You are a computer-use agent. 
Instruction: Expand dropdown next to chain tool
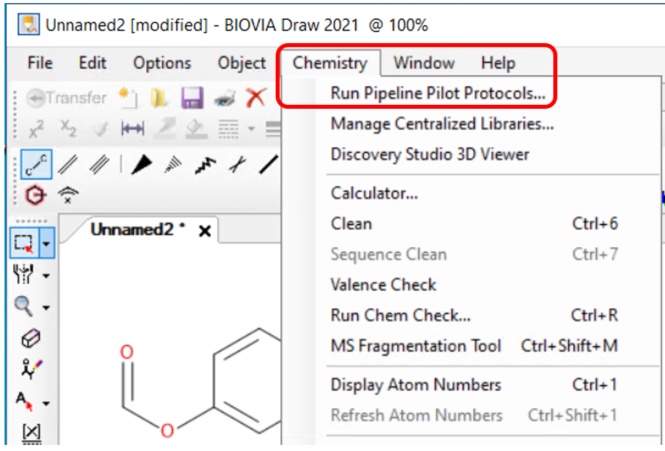(x=46, y=276)
